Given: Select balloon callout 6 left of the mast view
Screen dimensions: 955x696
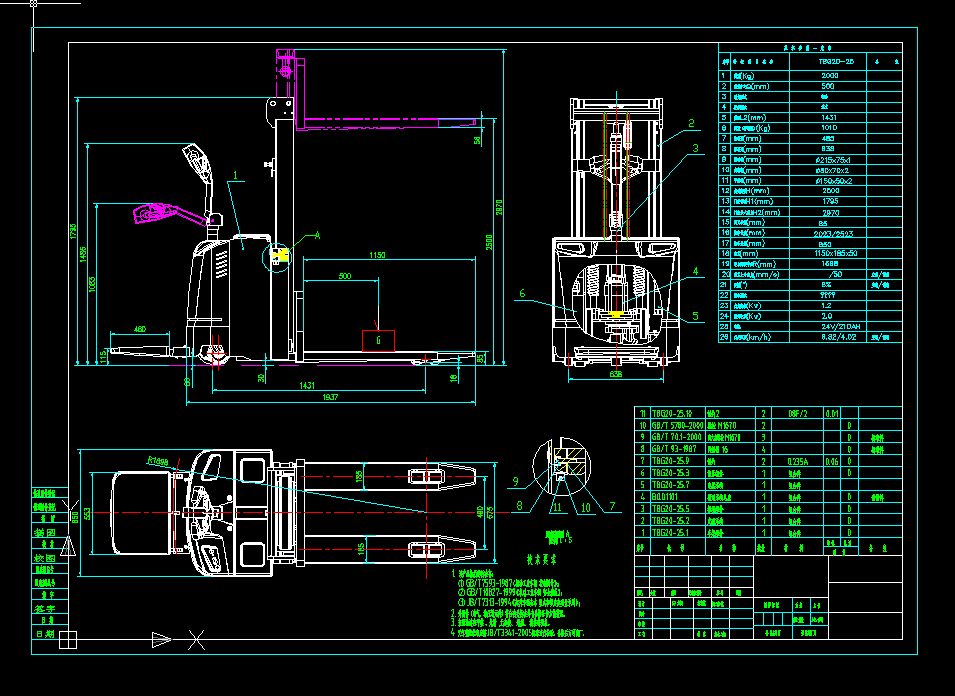Looking at the screenshot, I should (x=520, y=295).
